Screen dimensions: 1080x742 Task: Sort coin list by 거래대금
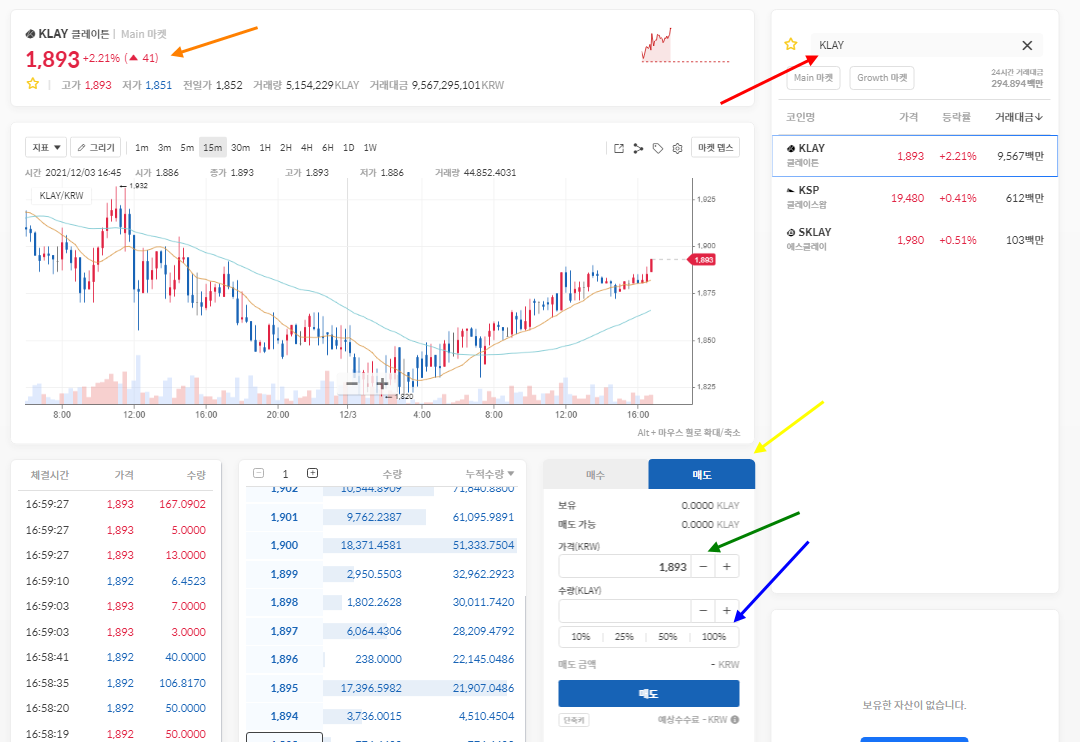[x=1019, y=117]
